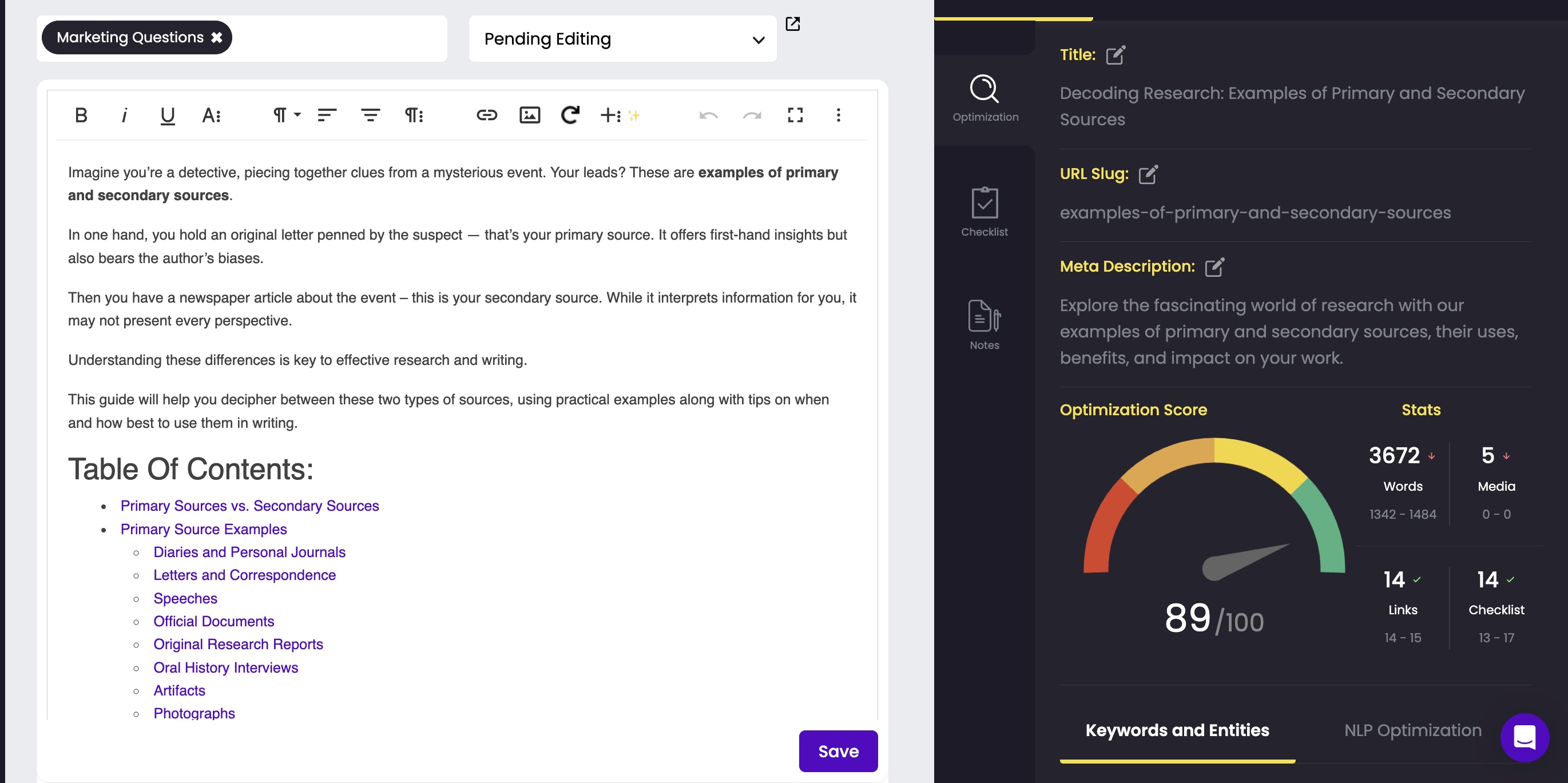This screenshot has height=783, width=1568.
Task: Open the paragraph format dropdown
Action: pos(285,115)
